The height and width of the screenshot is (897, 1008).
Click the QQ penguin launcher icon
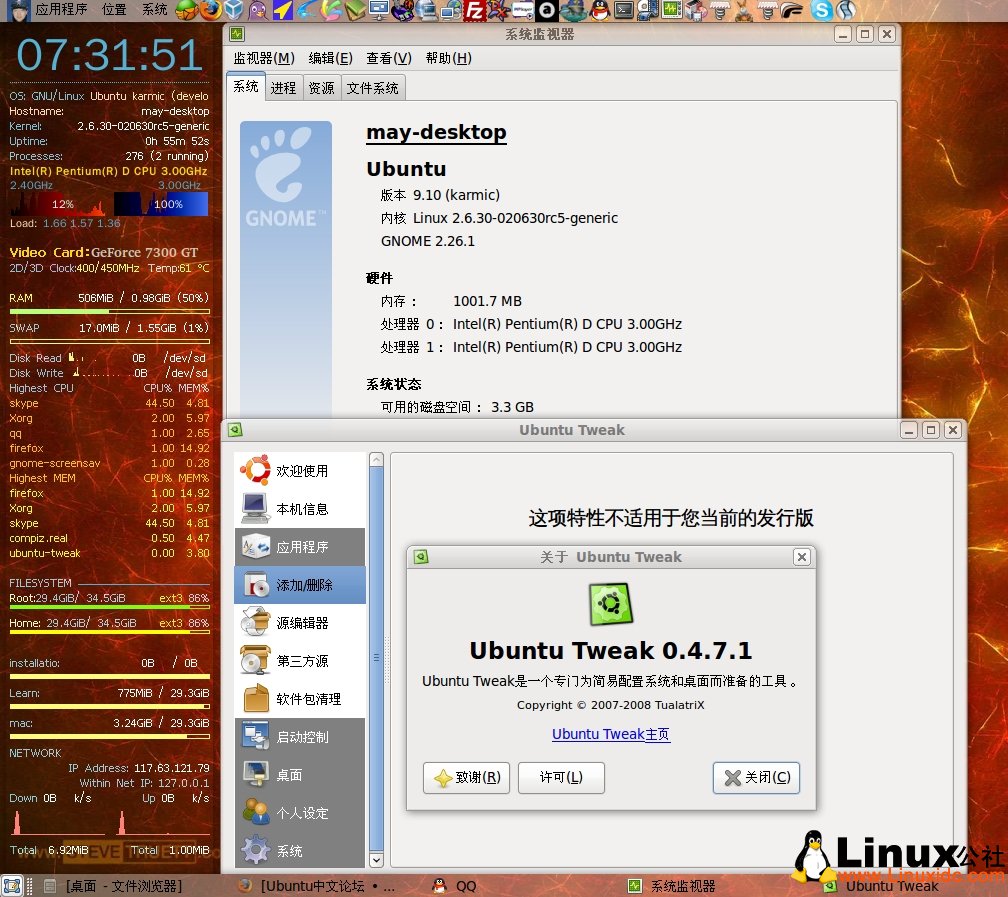[x=599, y=10]
